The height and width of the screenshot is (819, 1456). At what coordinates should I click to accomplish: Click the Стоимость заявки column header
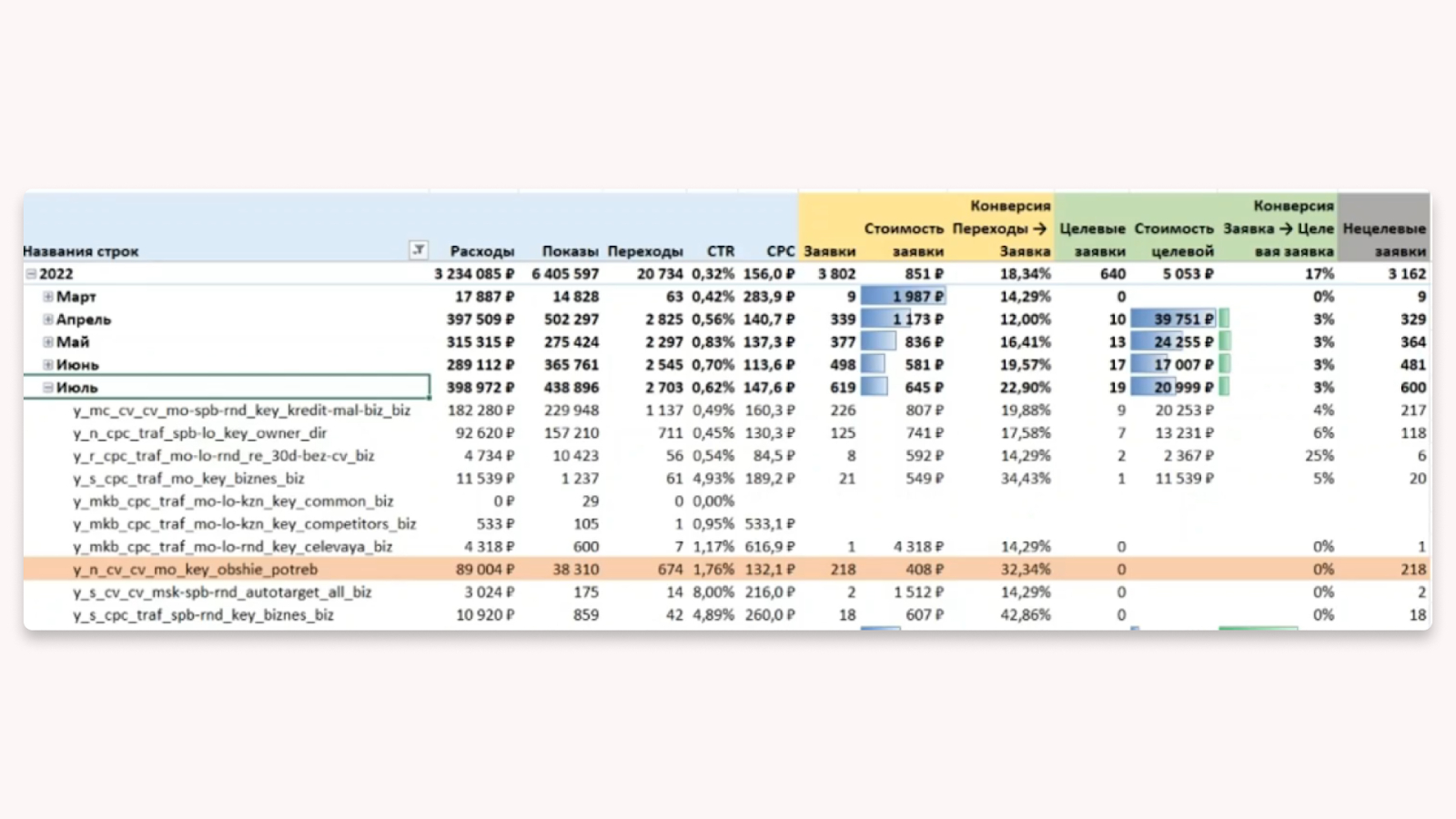904,239
